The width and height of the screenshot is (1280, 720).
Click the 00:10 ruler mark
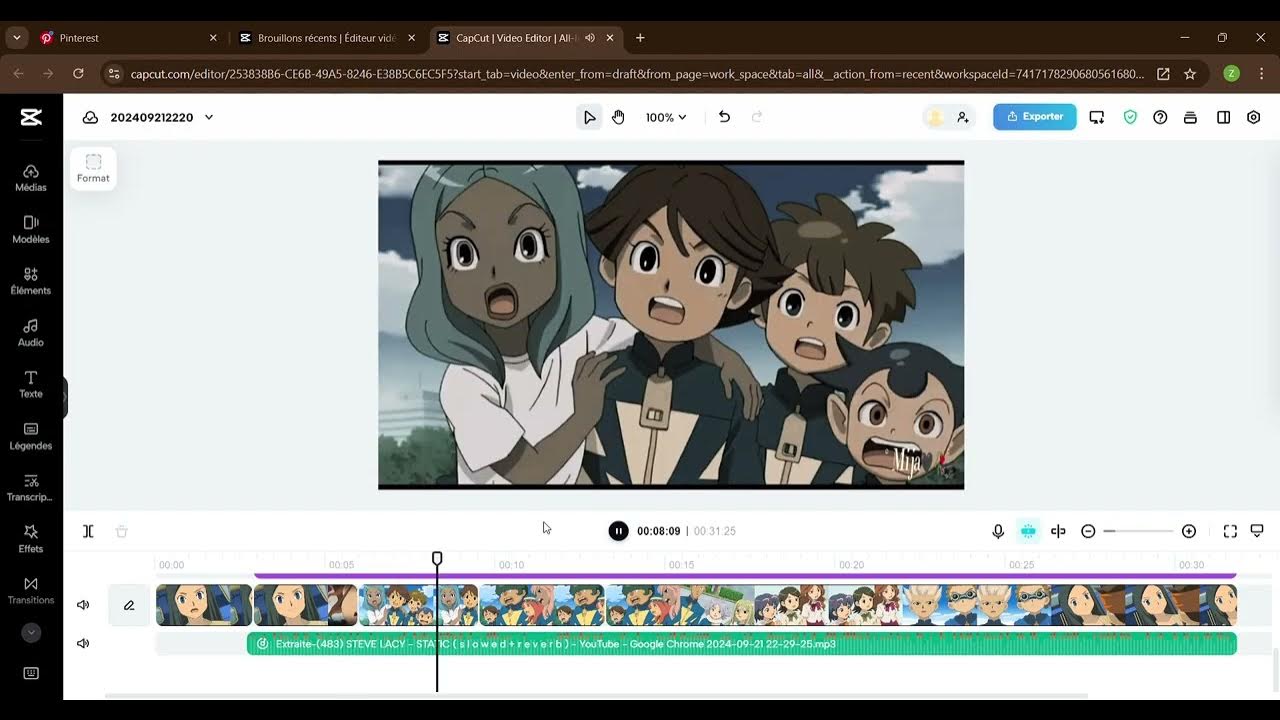(511, 565)
